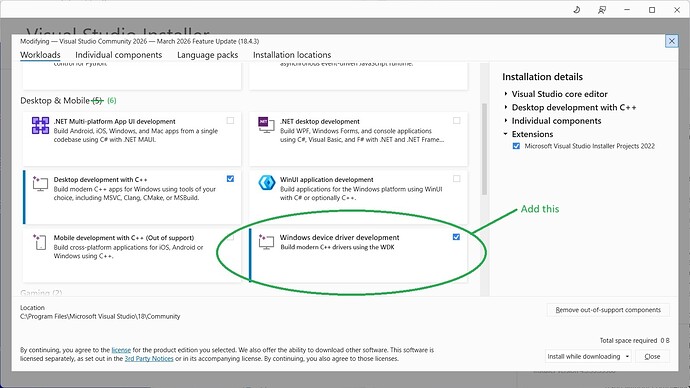Check the WinUI application development workload
The height and width of the screenshot is (388, 690).
point(456,179)
